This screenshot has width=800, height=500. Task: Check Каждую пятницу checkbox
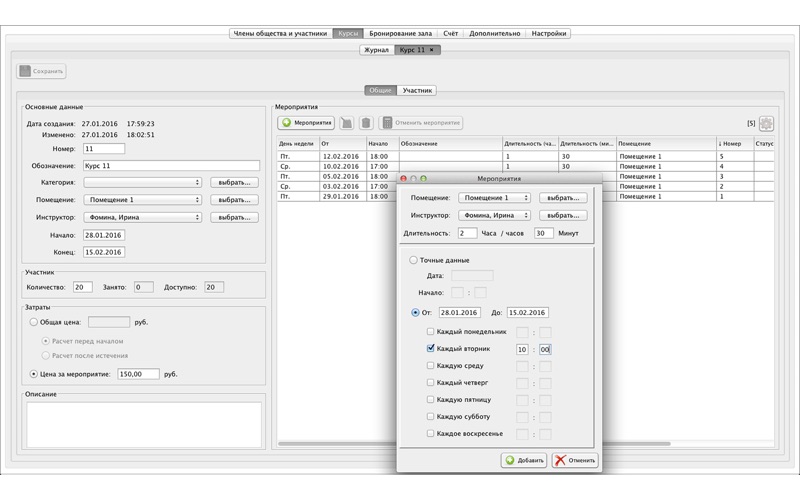pyautogui.click(x=430, y=399)
